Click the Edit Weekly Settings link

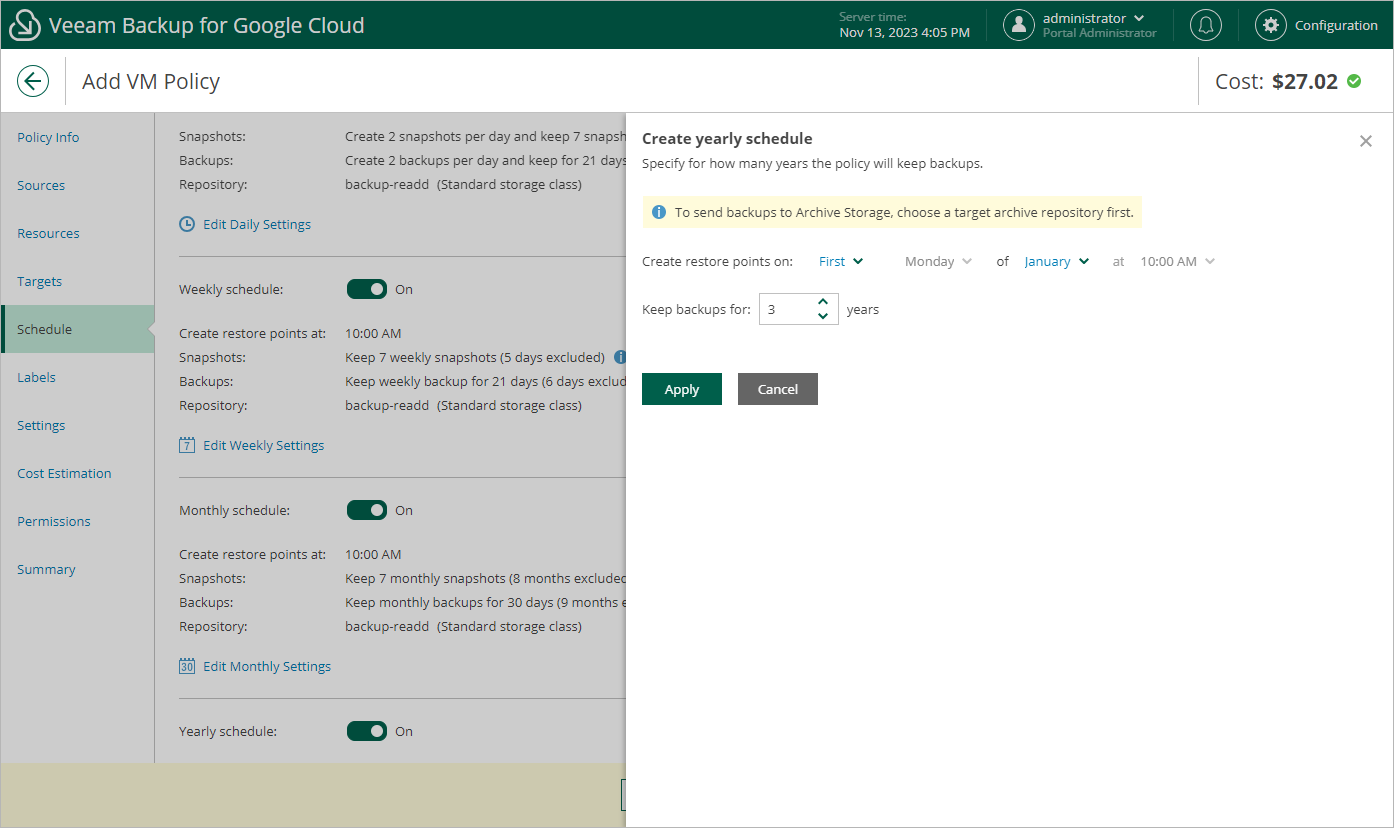pyautogui.click(x=263, y=445)
